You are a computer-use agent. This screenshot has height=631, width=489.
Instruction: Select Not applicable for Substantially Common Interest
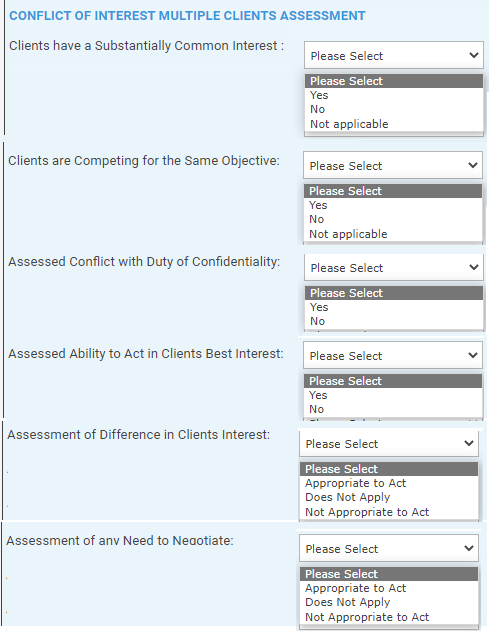[x=394, y=124]
